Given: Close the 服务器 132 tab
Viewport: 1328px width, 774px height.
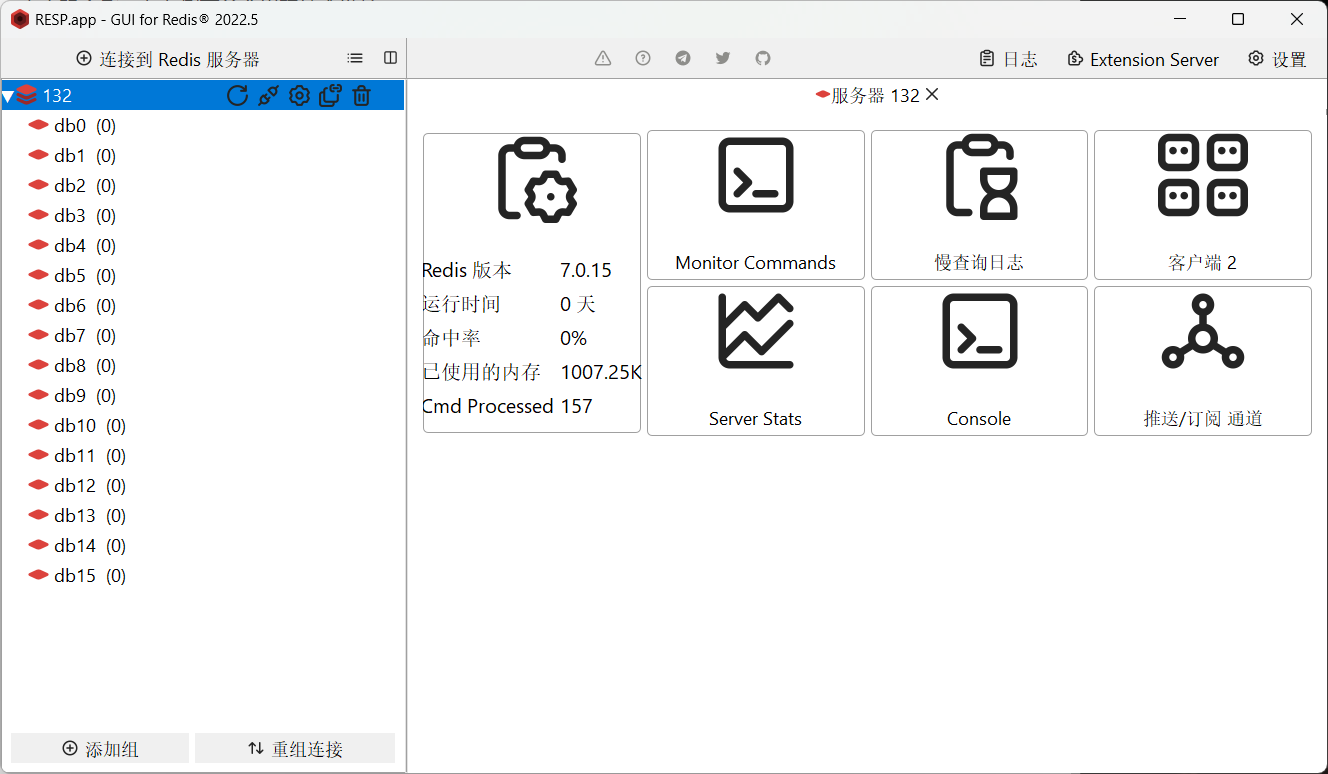Looking at the screenshot, I should click(932, 94).
